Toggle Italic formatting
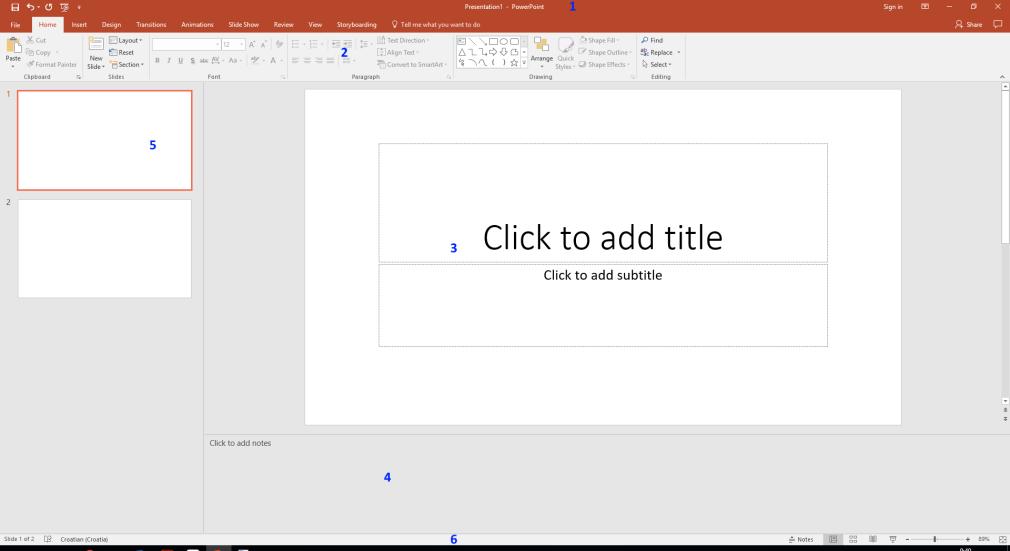 [x=169, y=61]
